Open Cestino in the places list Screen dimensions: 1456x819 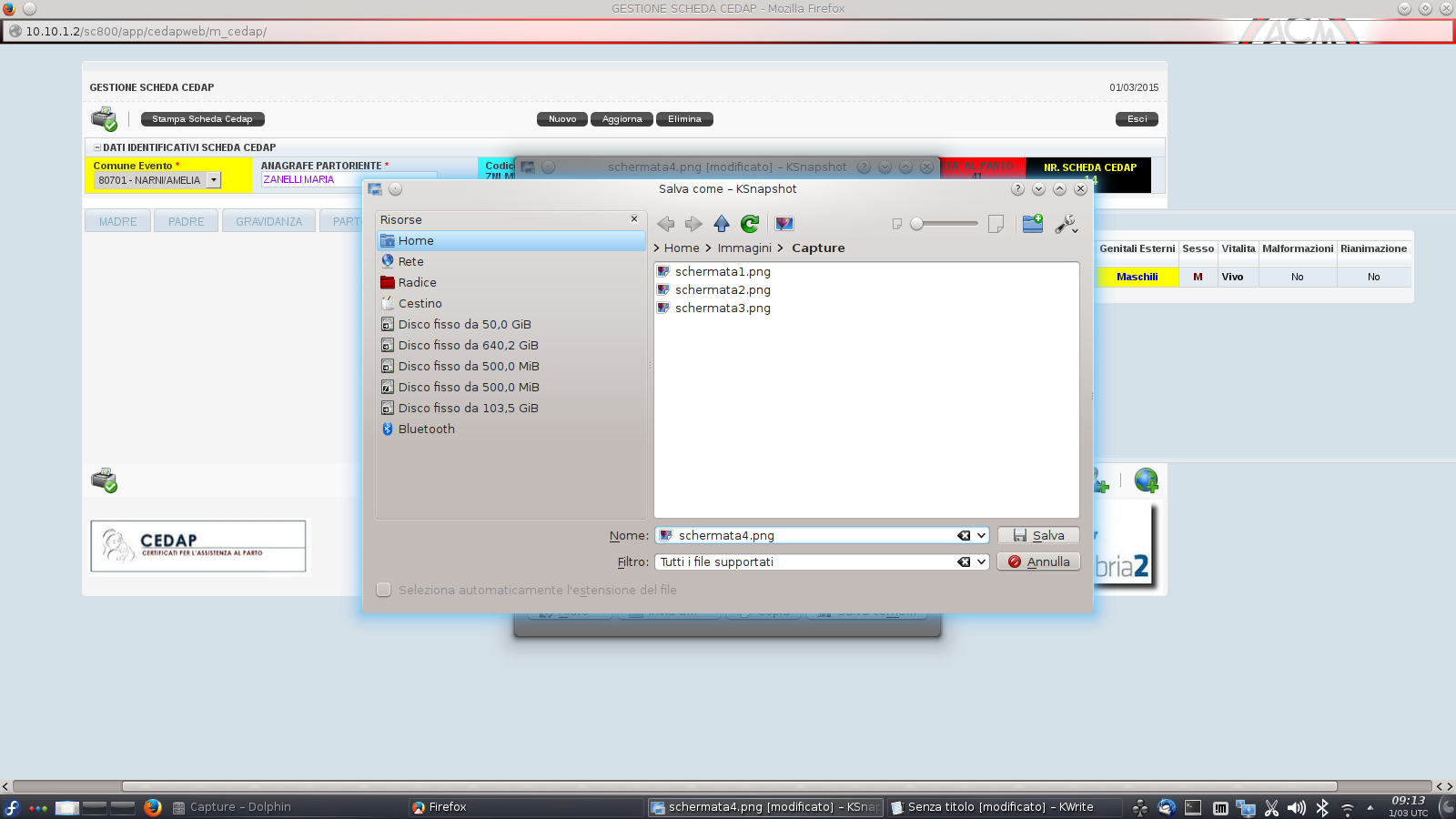[511, 303]
